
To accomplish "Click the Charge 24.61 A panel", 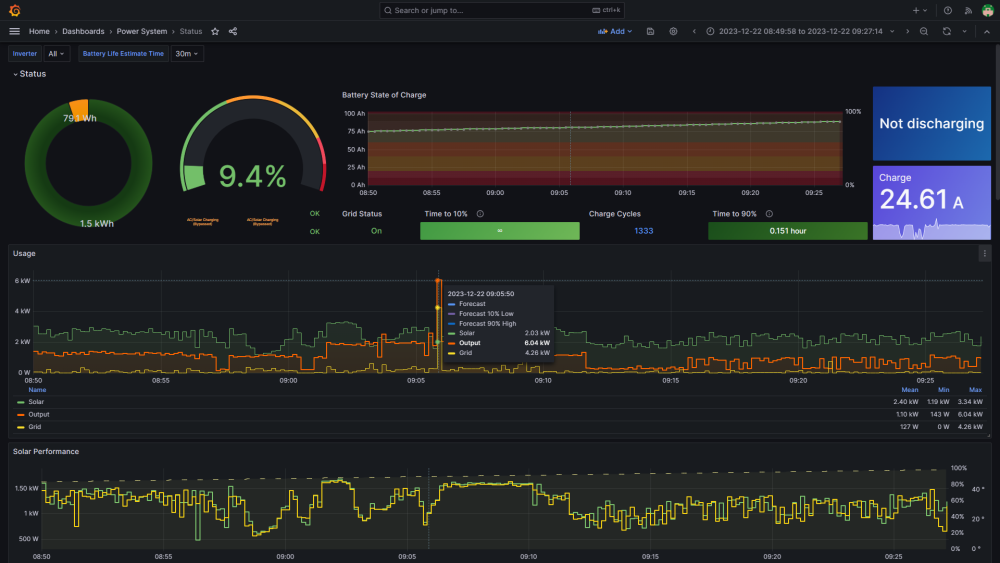I will [932, 203].
